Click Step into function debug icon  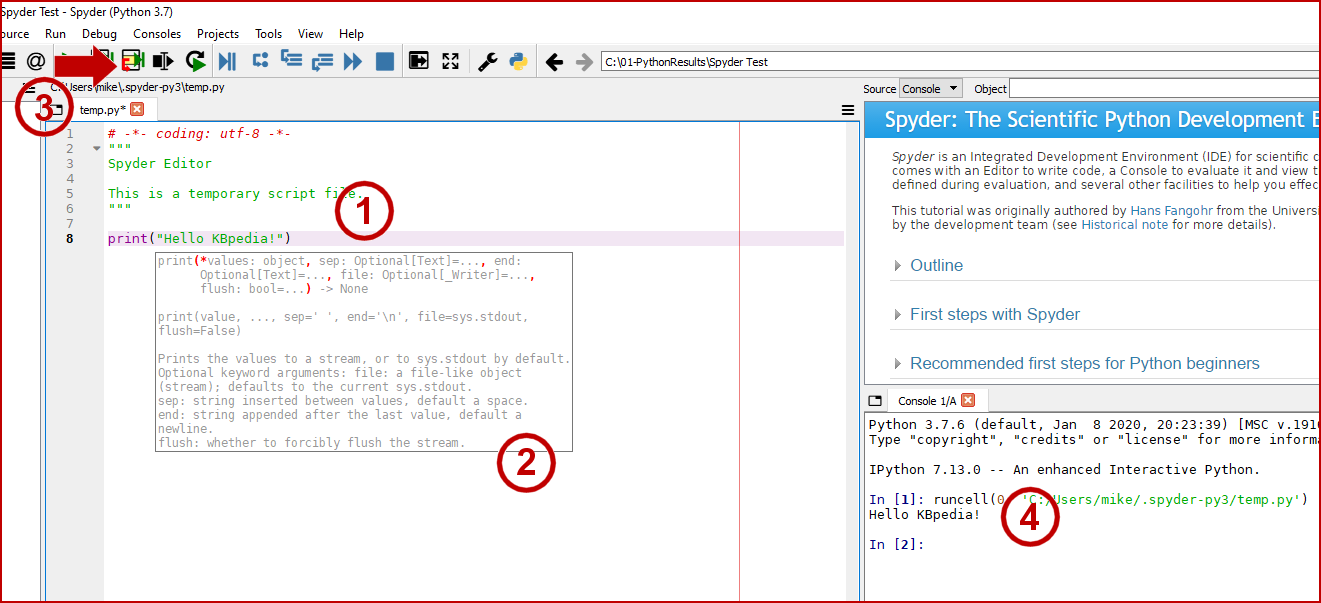291,60
